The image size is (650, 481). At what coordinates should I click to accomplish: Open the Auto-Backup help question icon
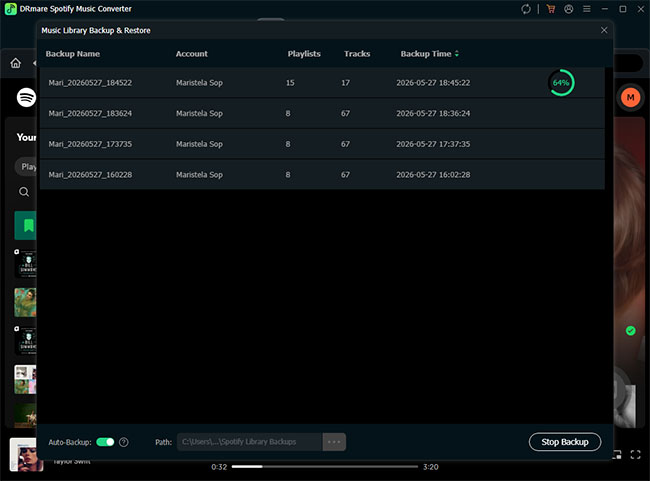(x=124, y=442)
